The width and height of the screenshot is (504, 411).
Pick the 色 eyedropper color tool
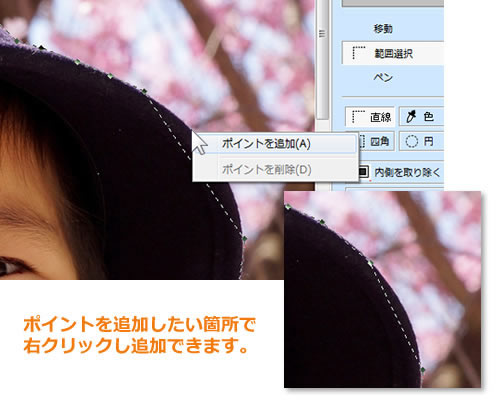click(421, 117)
